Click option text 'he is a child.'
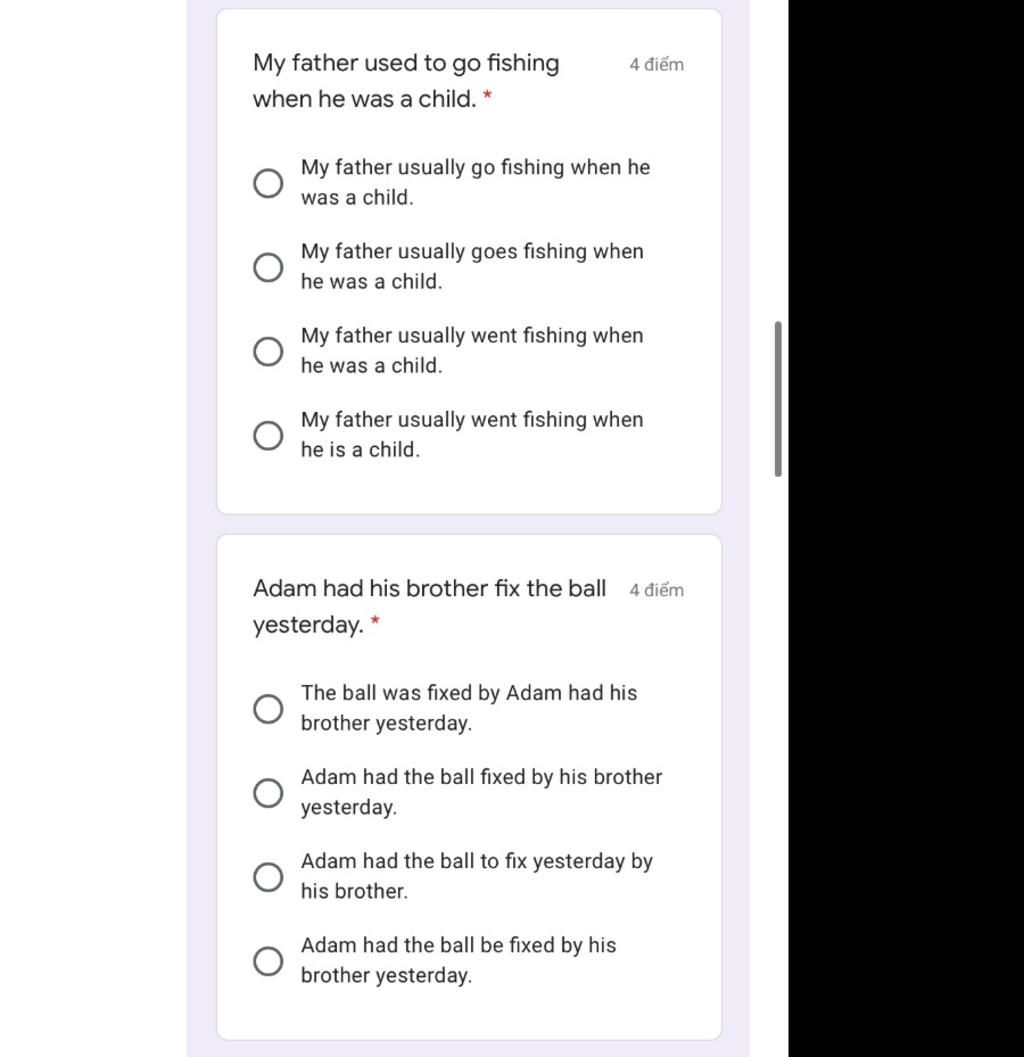The height and width of the screenshot is (1057, 1024). point(360,450)
